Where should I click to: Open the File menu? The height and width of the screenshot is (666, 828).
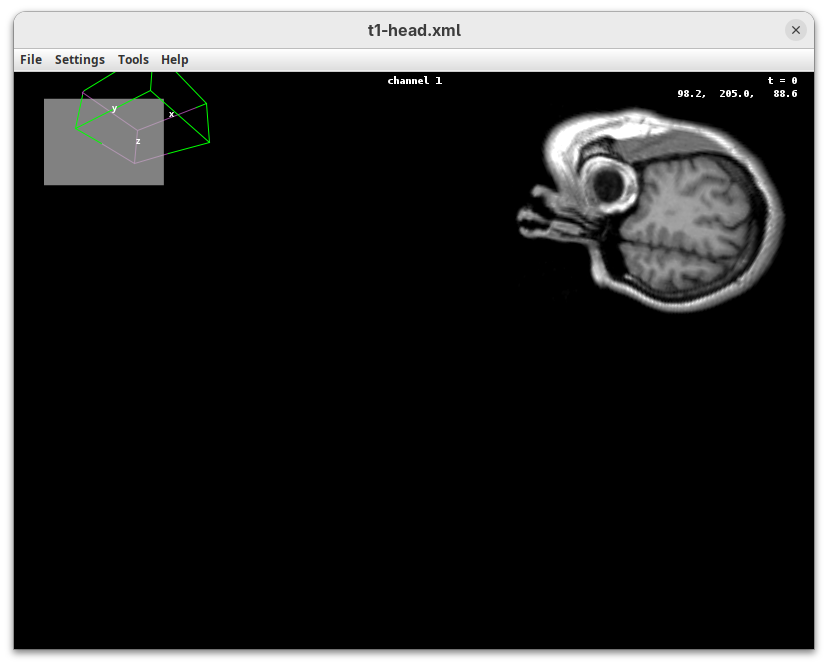[x=31, y=60]
